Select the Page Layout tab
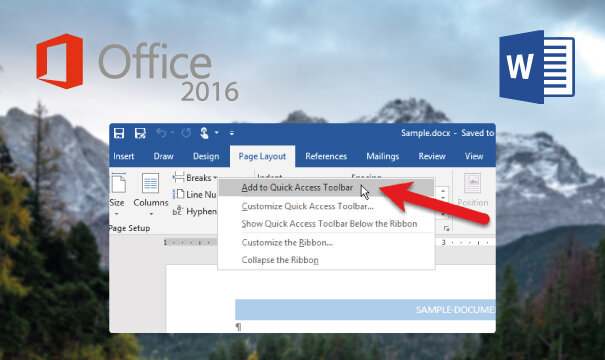The image size is (605, 360). (x=262, y=156)
